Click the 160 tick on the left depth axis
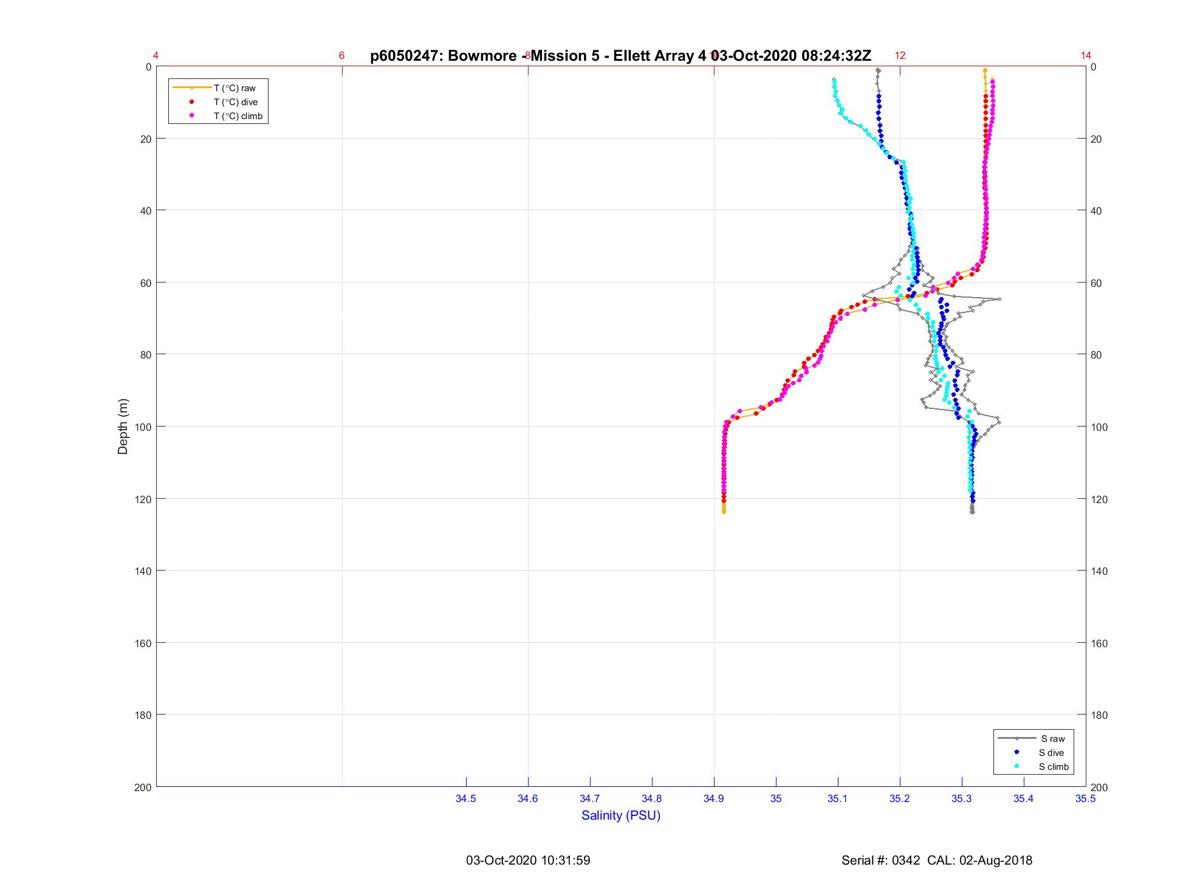This screenshot has width=1200, height=885. (142, 643)
